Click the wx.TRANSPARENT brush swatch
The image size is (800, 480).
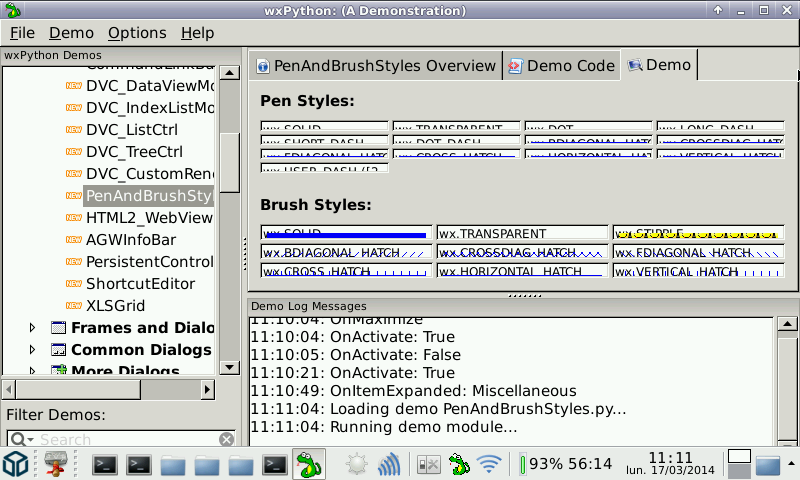click(522, 232)
